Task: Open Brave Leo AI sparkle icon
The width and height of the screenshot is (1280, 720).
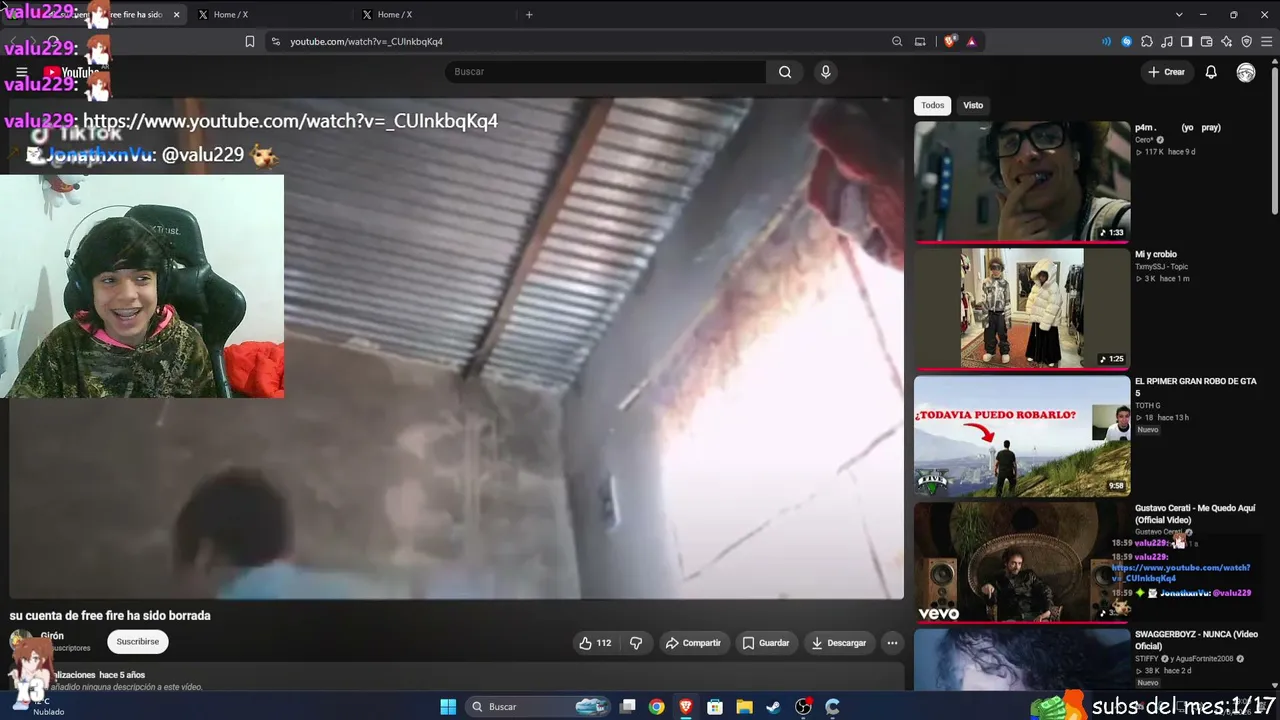Action: click(x=1227, y=41)
